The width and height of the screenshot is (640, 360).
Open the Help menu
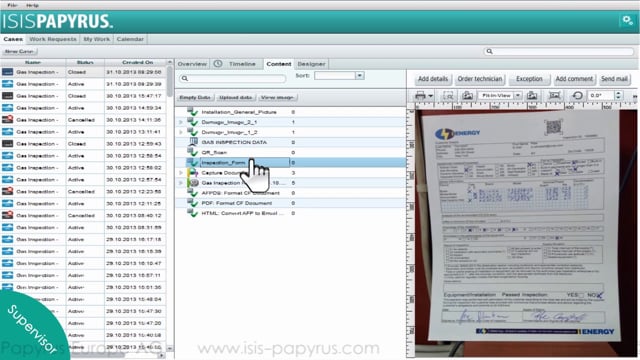32,5
